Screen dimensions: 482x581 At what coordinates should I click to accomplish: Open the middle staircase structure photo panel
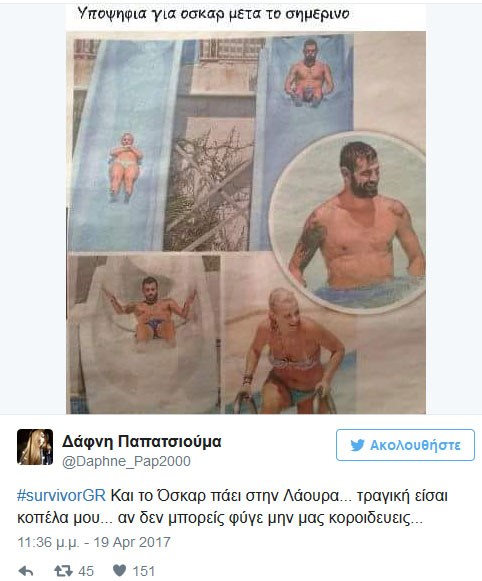[x=215, y=145]
